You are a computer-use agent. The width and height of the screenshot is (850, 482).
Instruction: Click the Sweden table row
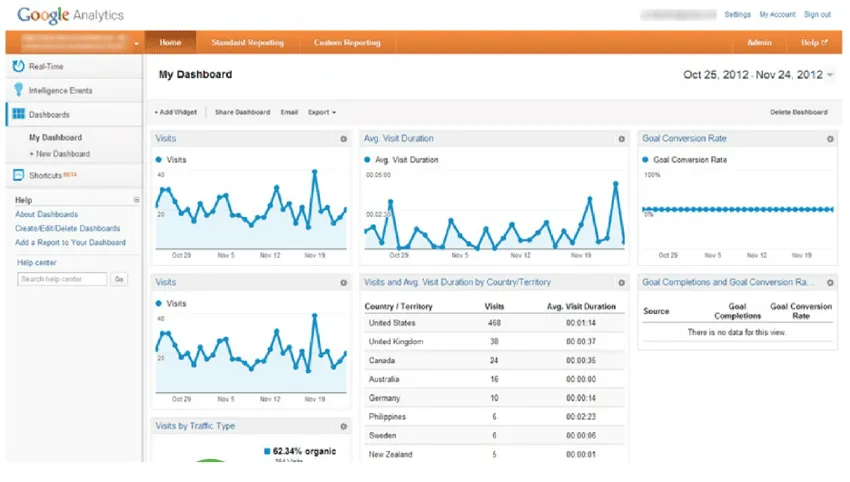point(494,436)
